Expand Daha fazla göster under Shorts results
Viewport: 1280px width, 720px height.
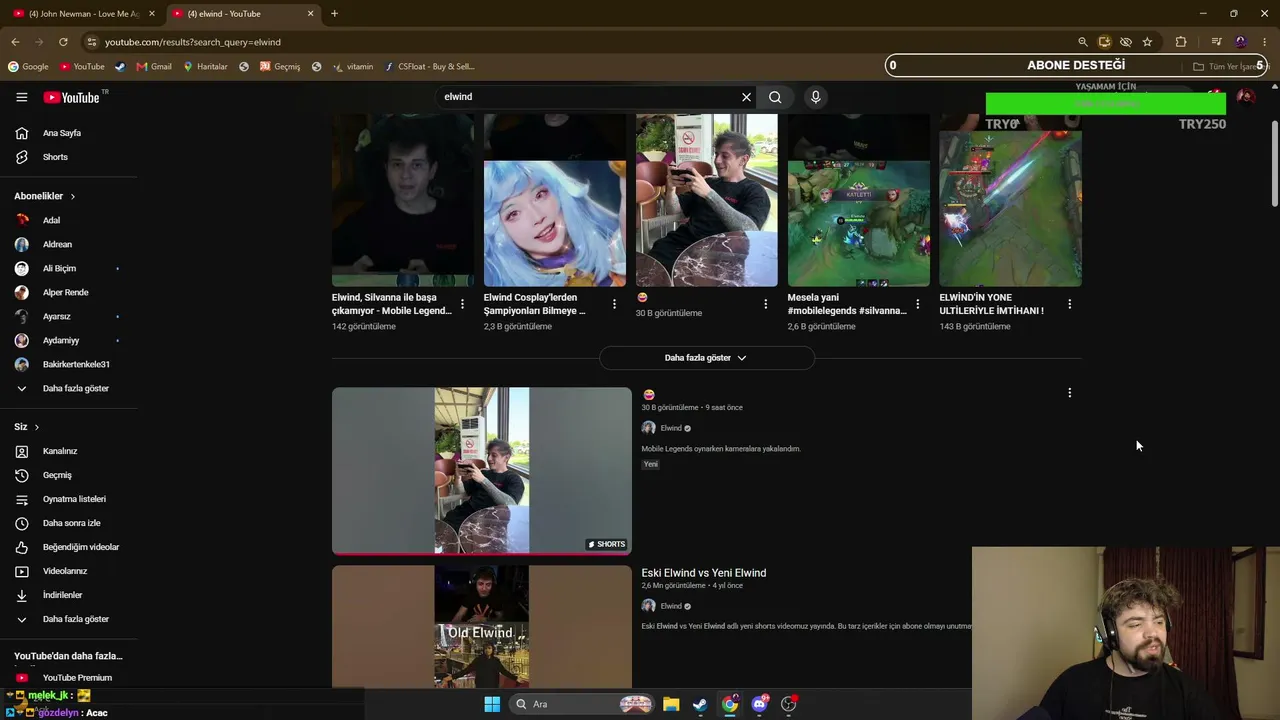pos(706,358)
